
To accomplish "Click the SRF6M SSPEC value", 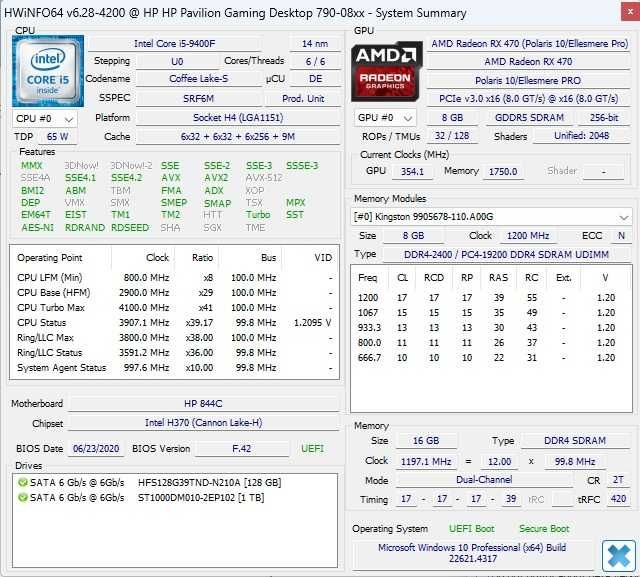I will click(198, 98).
